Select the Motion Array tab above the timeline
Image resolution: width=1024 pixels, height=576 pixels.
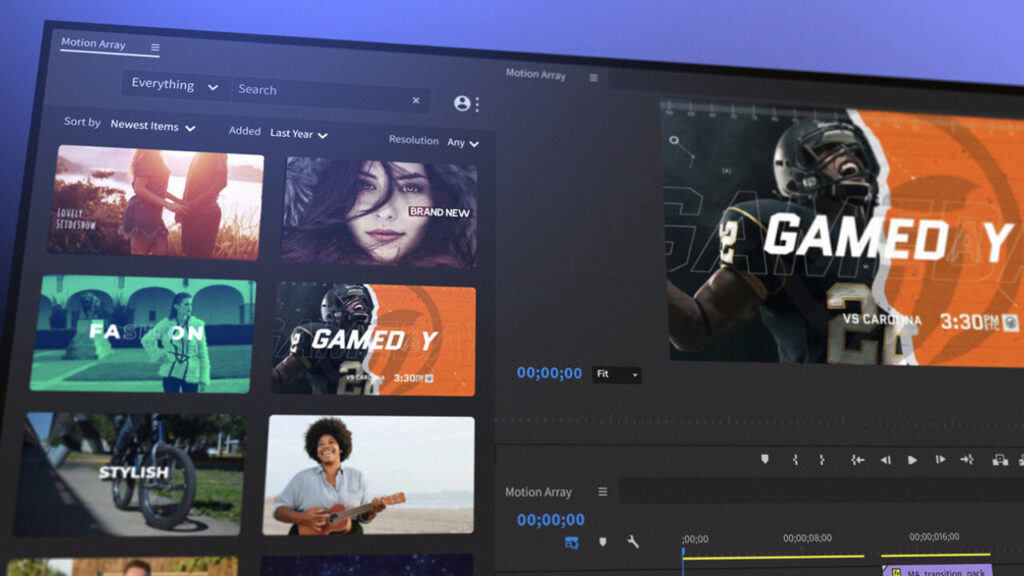(x=540, y=492)
